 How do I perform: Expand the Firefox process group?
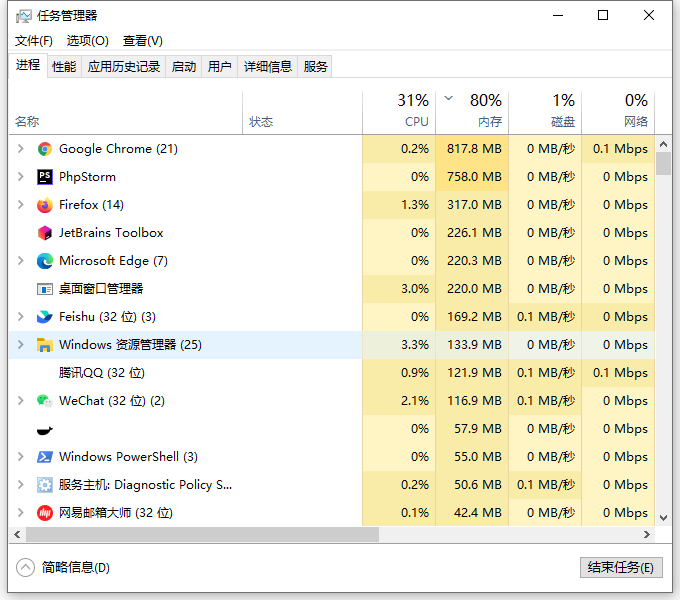point(21,205)
